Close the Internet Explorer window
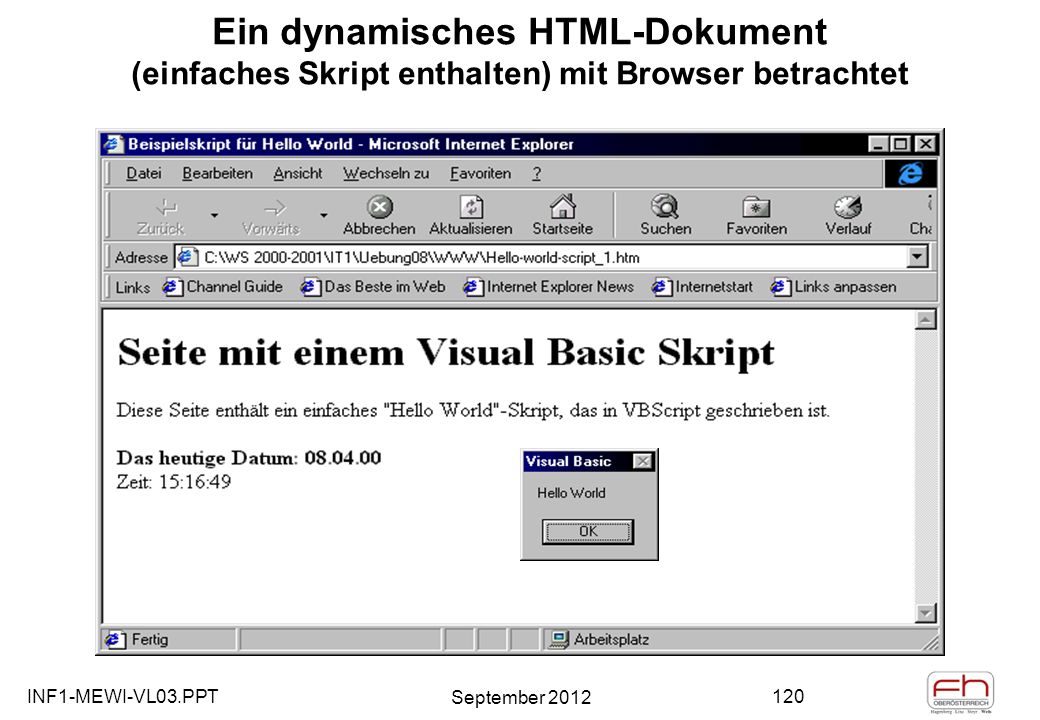Screen dimensions: 1040x720 925,144
